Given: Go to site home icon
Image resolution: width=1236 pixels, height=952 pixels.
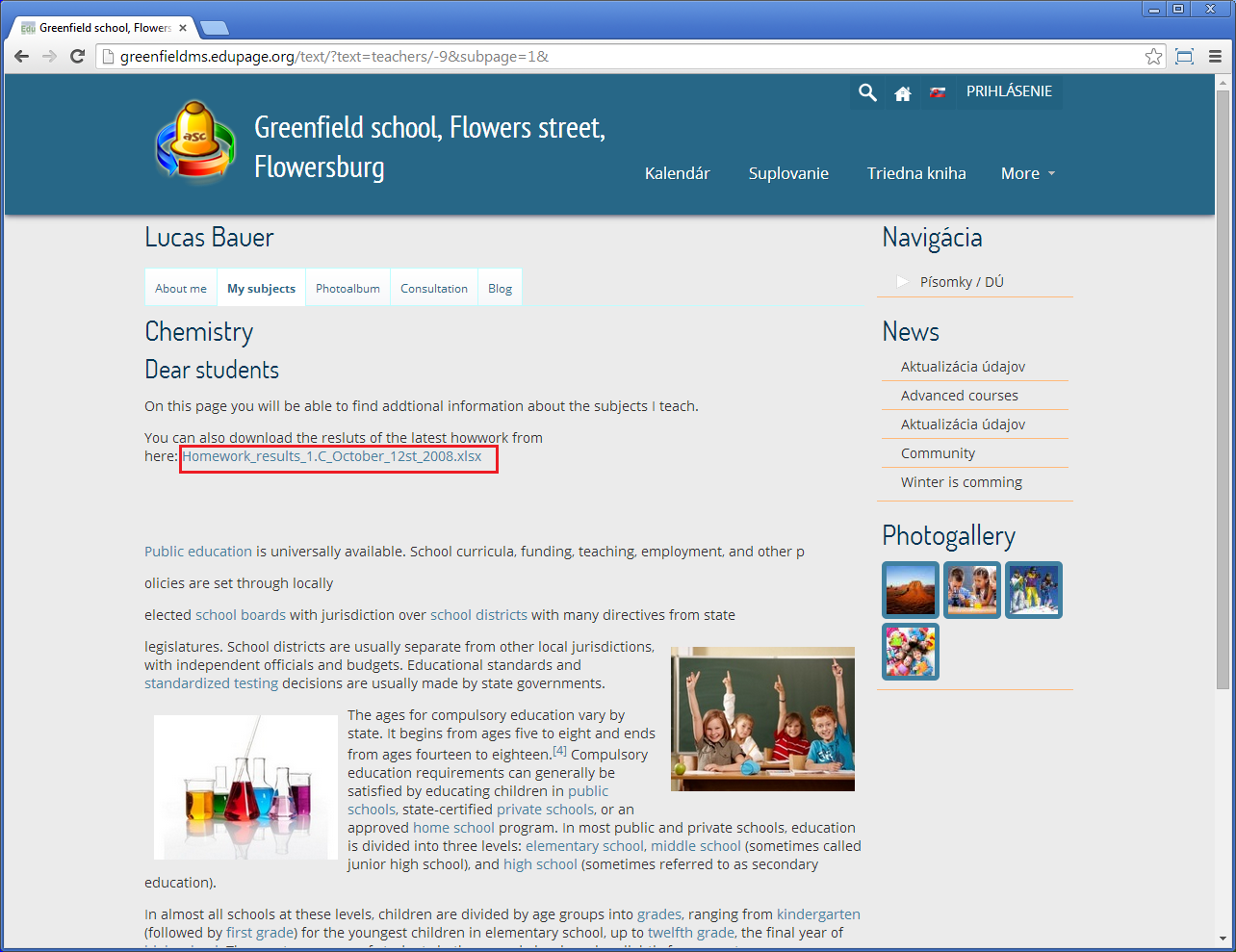Looking at the screenshot, I should click(903, 92).
